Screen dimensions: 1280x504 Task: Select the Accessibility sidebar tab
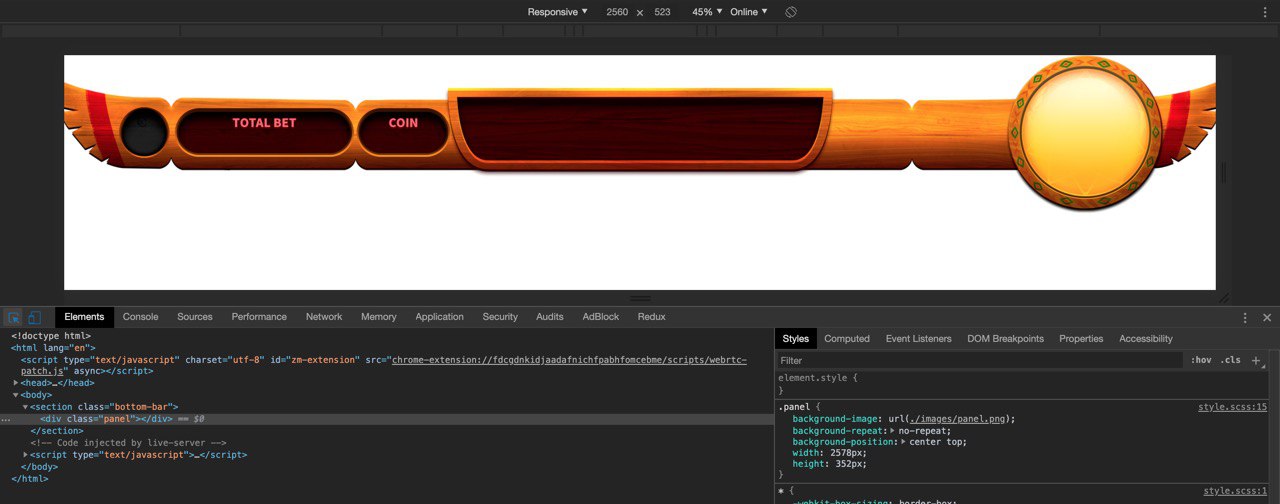(x=1146, y=339)
